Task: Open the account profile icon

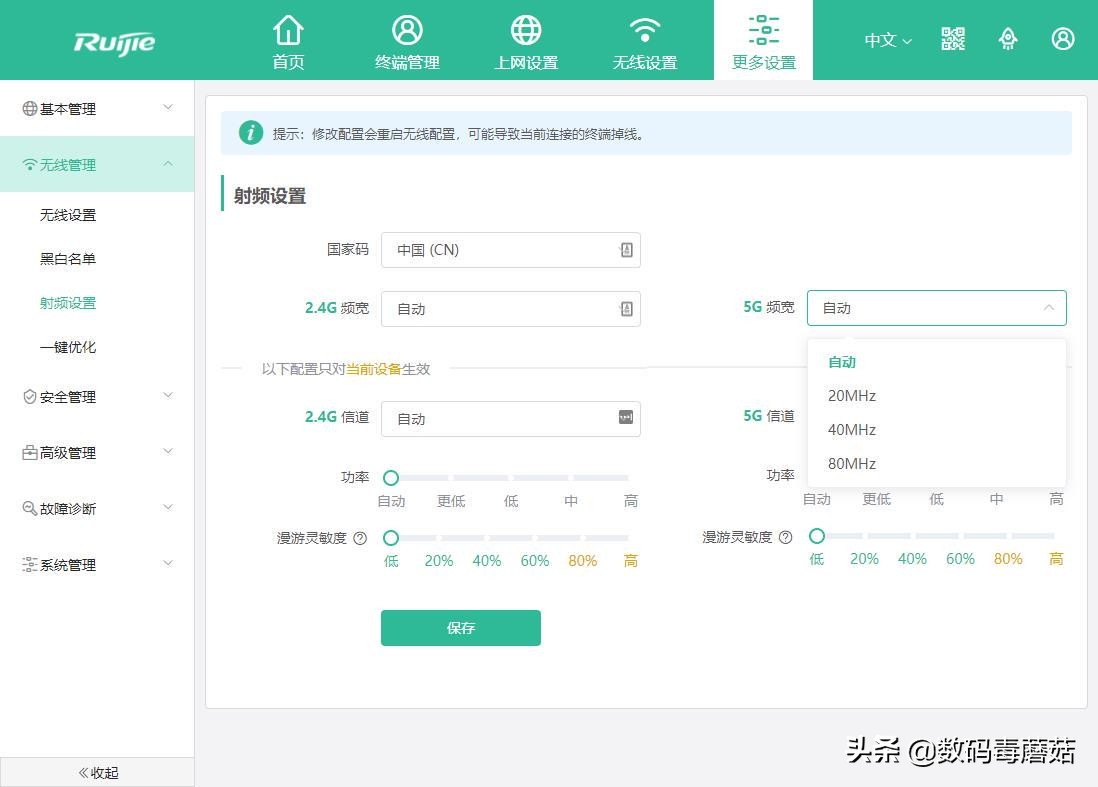Action: (1062, 39)
